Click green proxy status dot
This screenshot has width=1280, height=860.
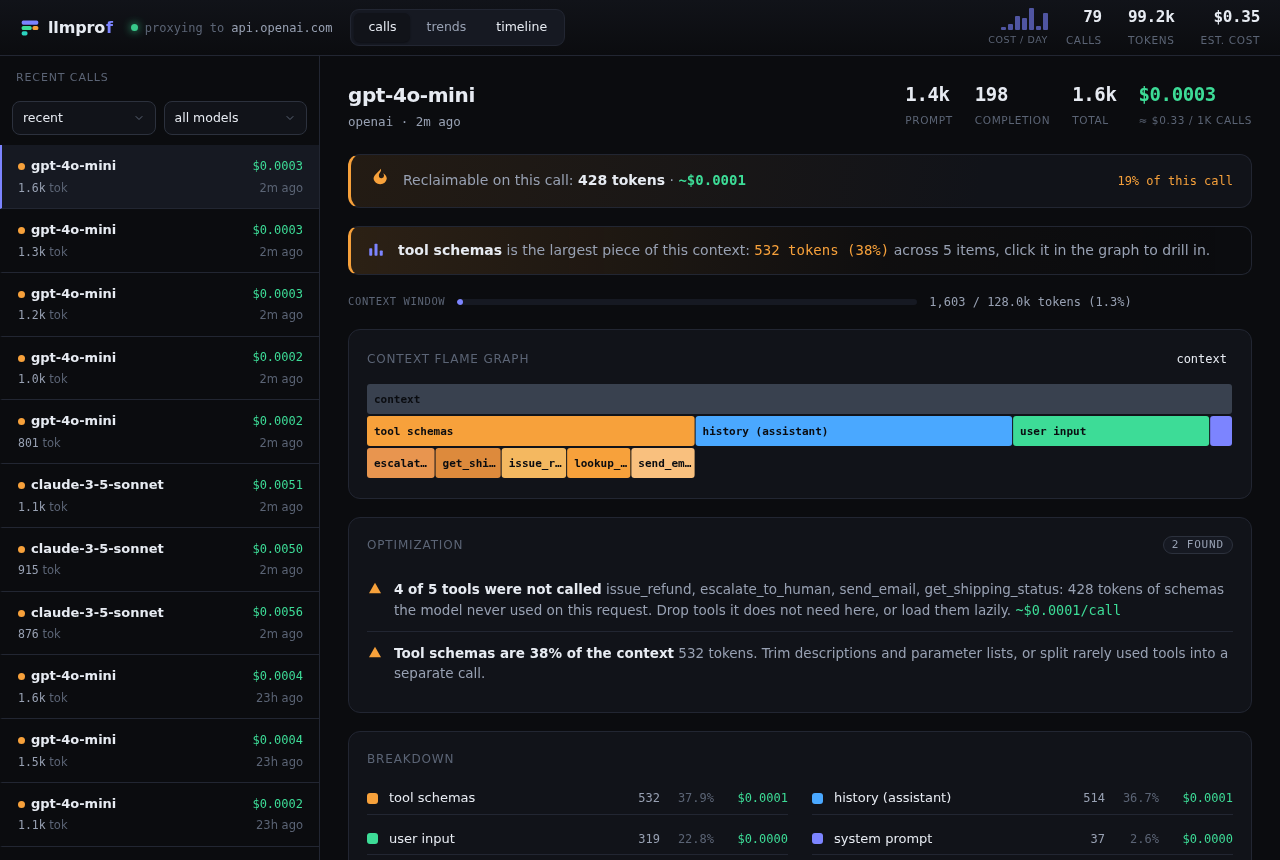tap(134, 27)
